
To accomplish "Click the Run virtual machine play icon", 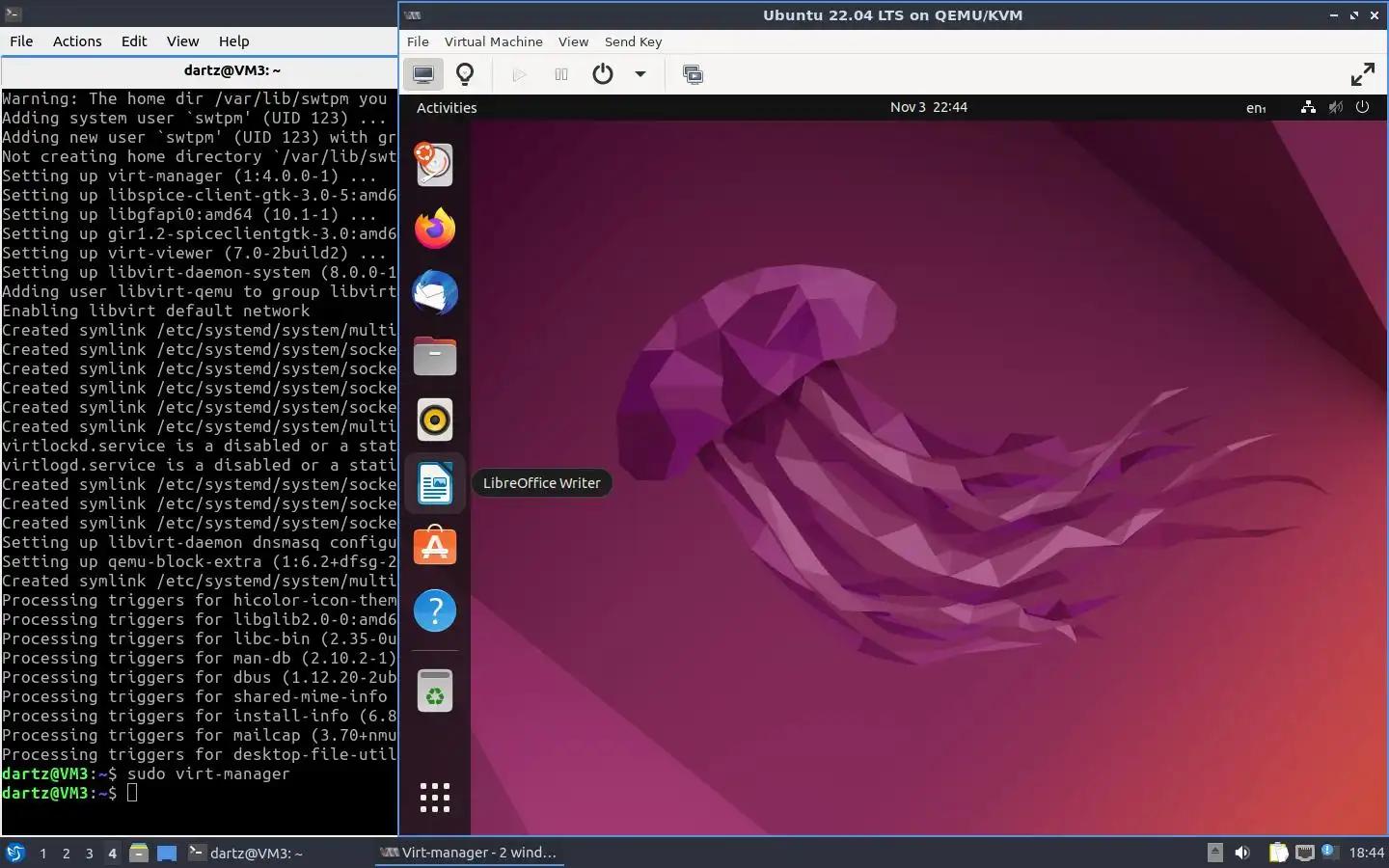I will [519, 74].
